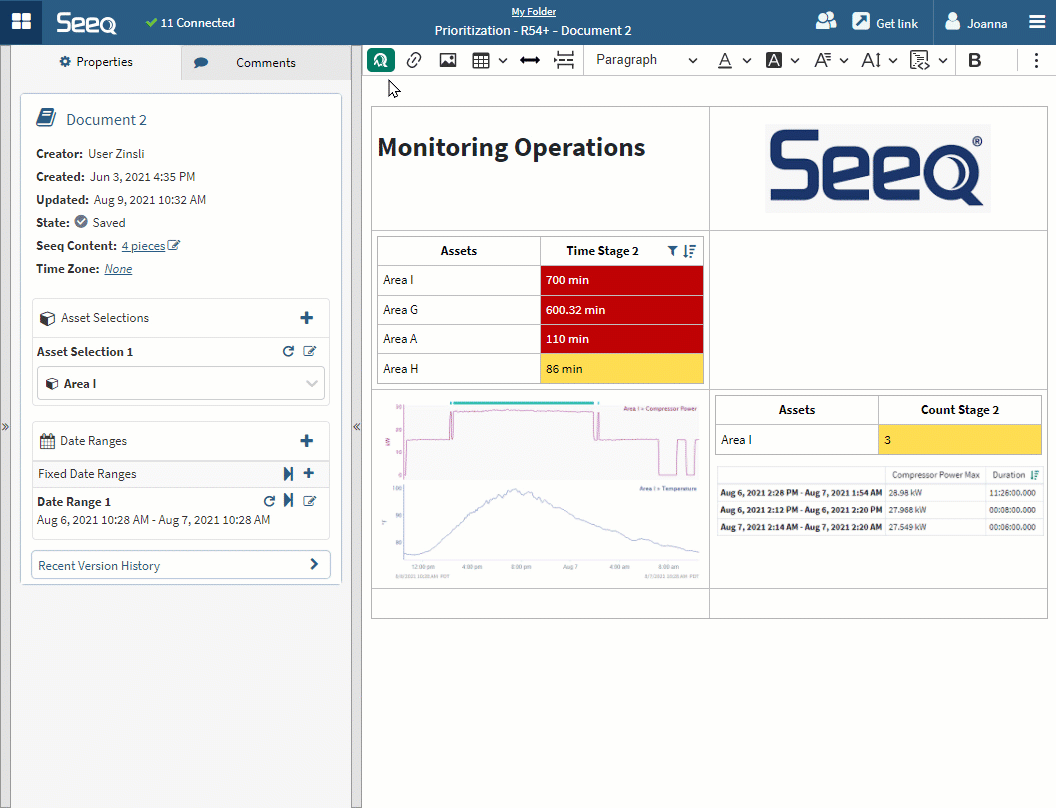Click the Get link button
1056x808 pixels.
click(885, 22)
